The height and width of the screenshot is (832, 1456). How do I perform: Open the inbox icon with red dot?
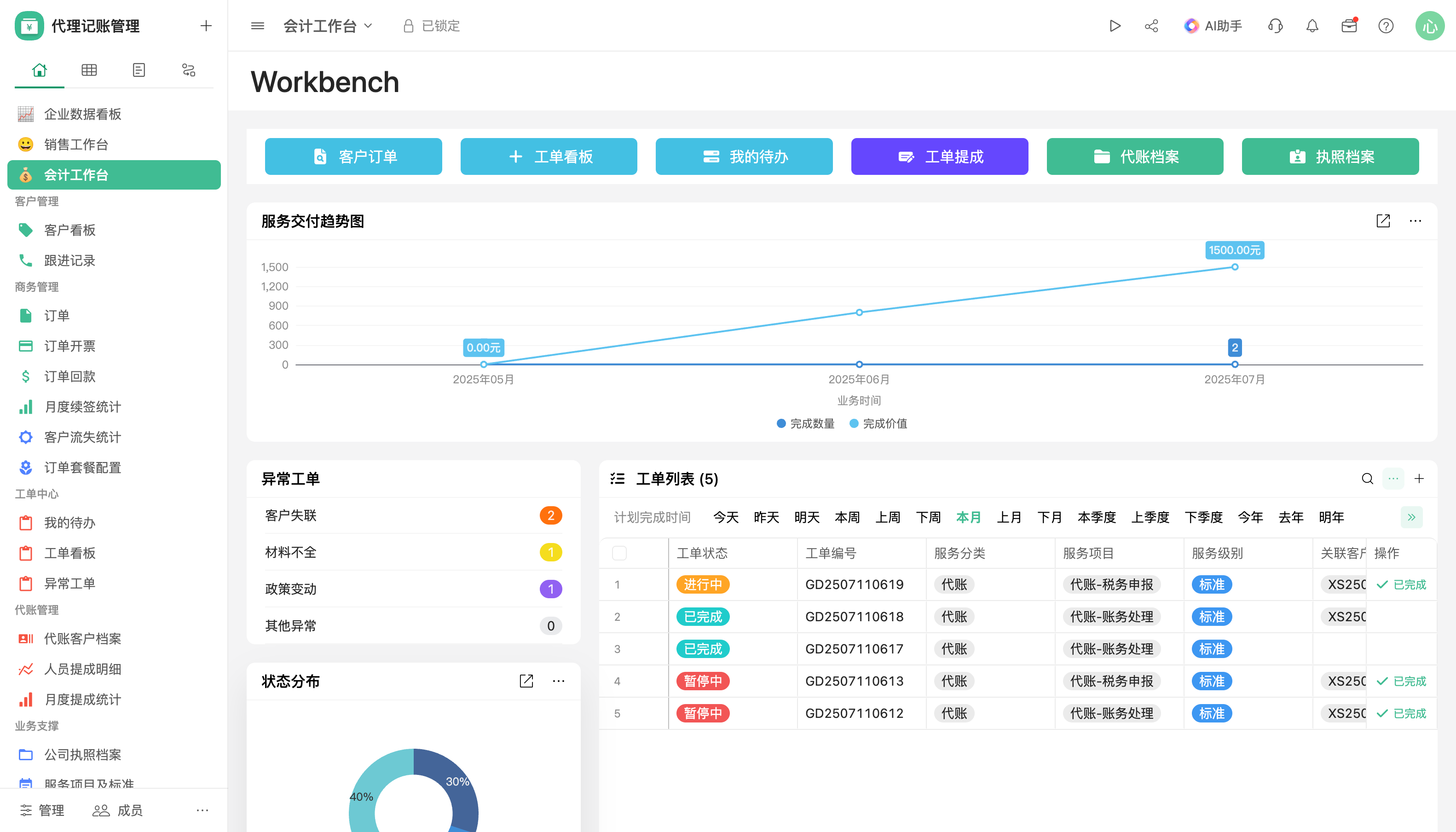tap(1349, 26)
